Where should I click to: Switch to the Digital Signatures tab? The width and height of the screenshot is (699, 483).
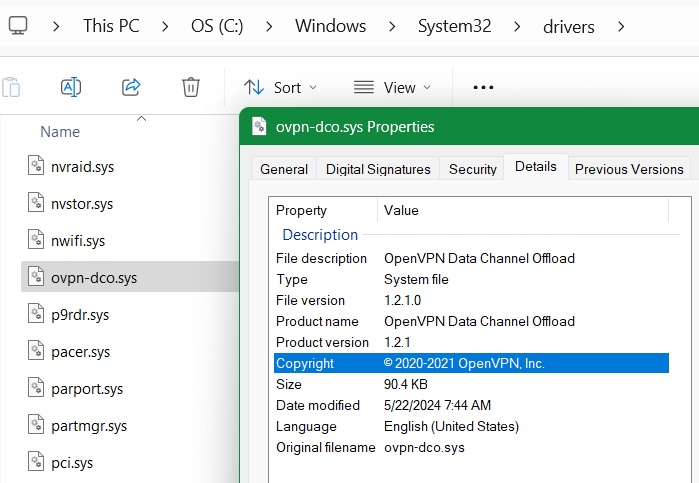click(x=378, y=169)
